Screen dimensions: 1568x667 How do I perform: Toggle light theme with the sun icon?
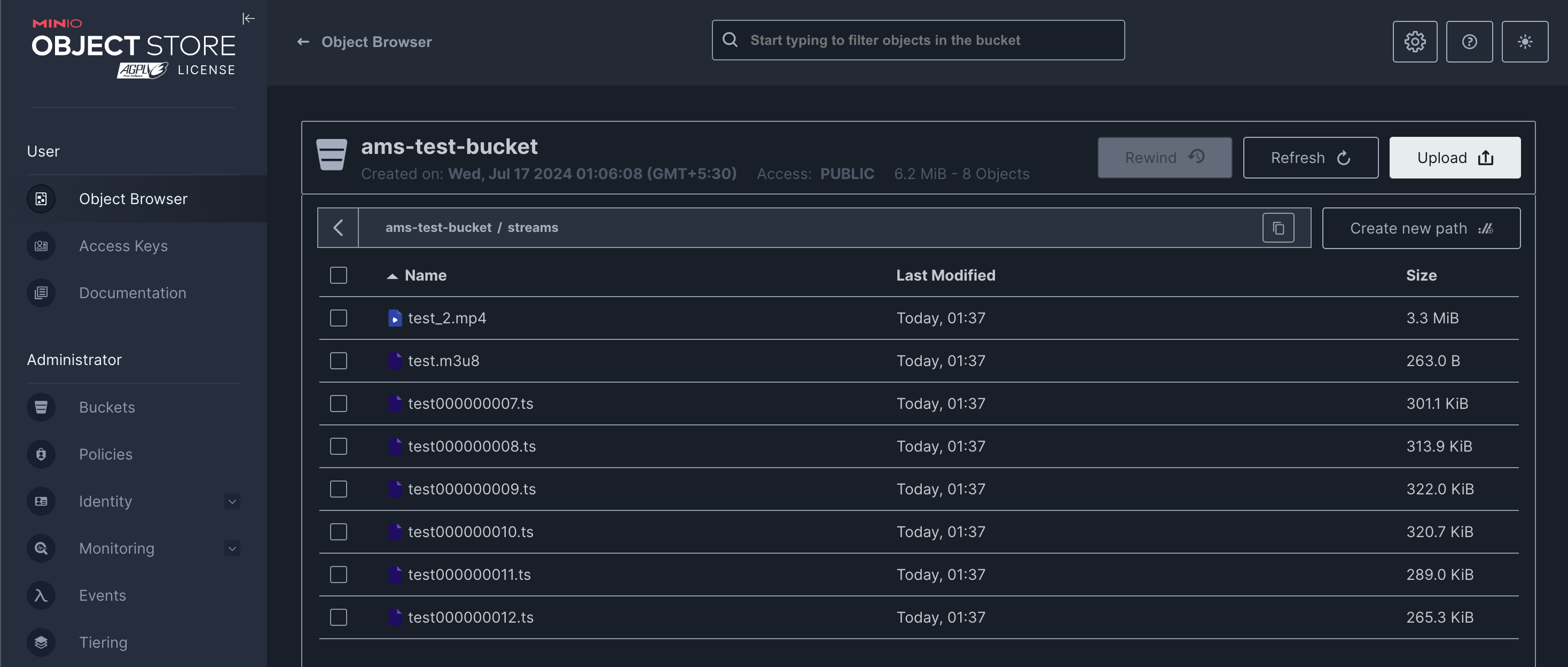[x=1524, y=42]
